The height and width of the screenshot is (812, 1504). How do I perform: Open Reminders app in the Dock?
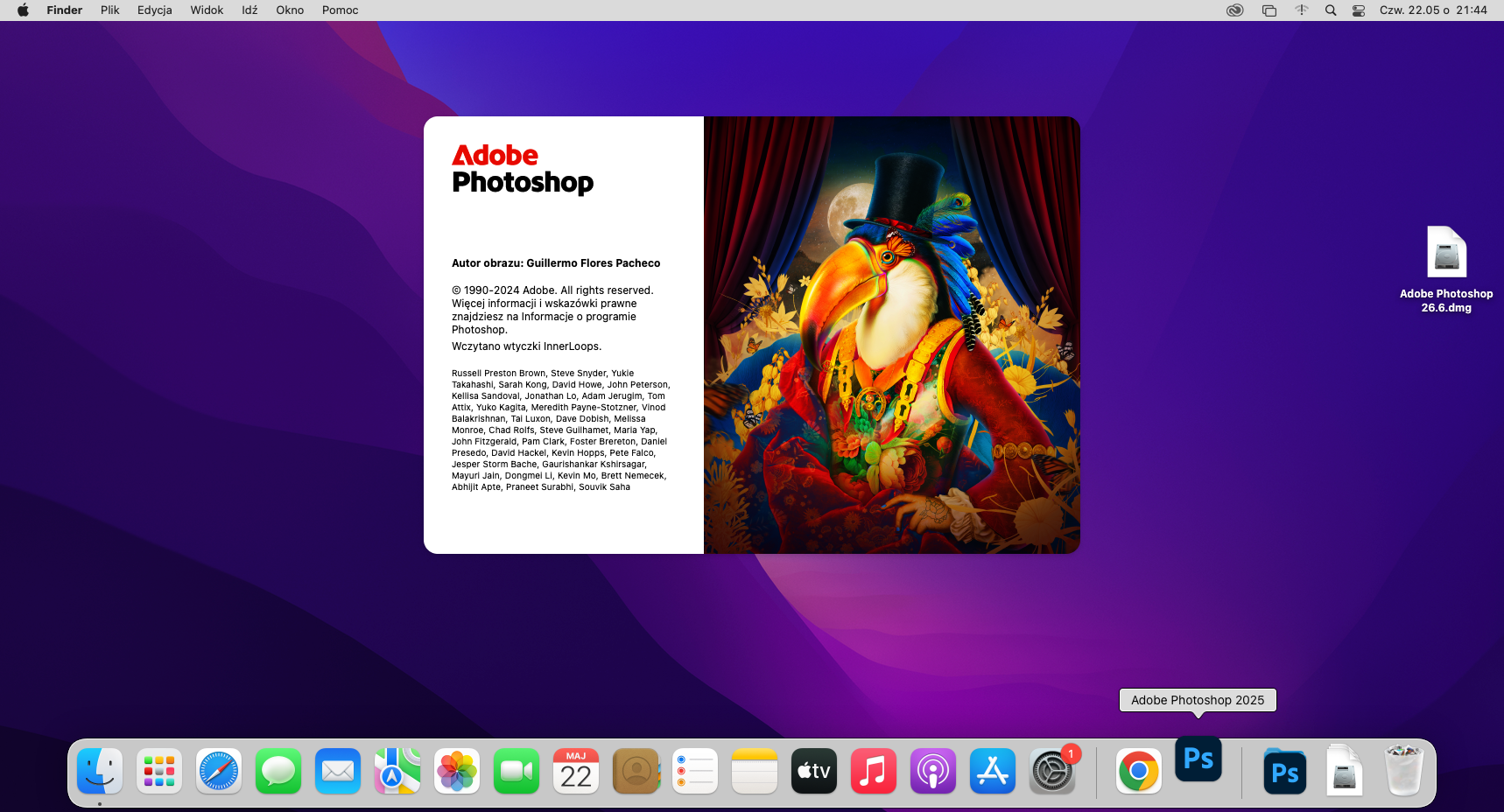[695, 771]
